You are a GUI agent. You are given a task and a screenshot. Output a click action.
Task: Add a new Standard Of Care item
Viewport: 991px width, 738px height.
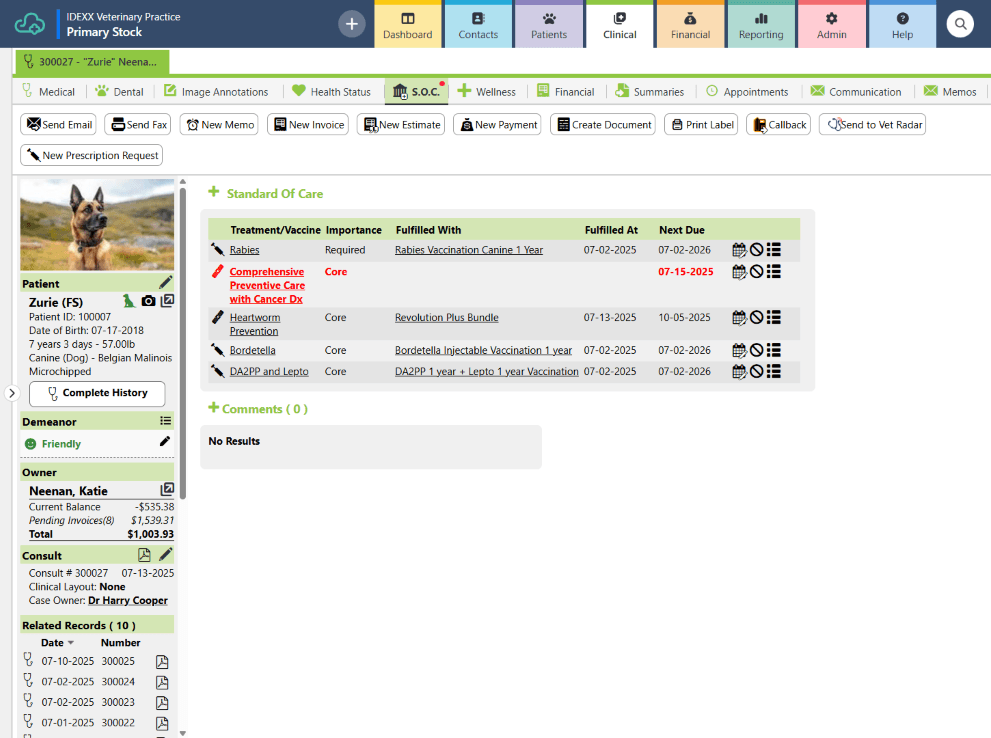pos(214,192)
